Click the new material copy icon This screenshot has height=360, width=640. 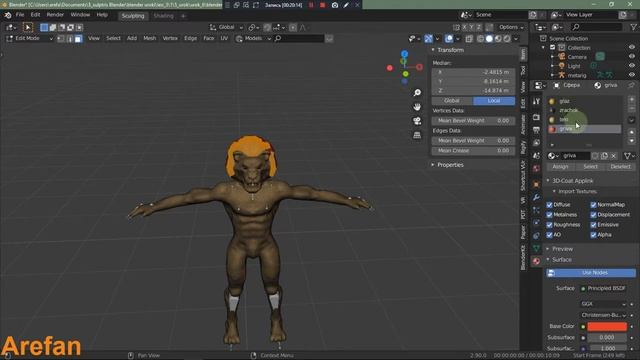(604, 156)
